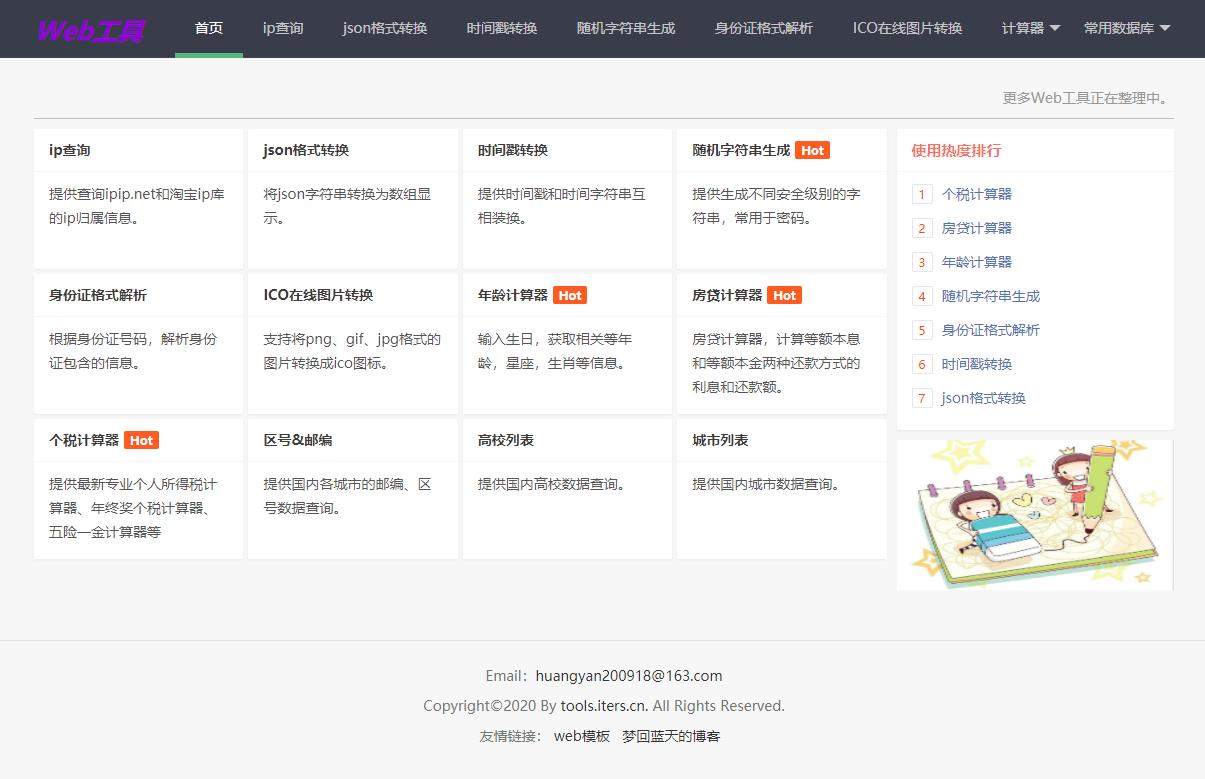Image resolution: width=1205 pixels, height=779 pixels.
Task: Expand the 常用数据库 dropdown menu
Action: [x=1126, y=28]
